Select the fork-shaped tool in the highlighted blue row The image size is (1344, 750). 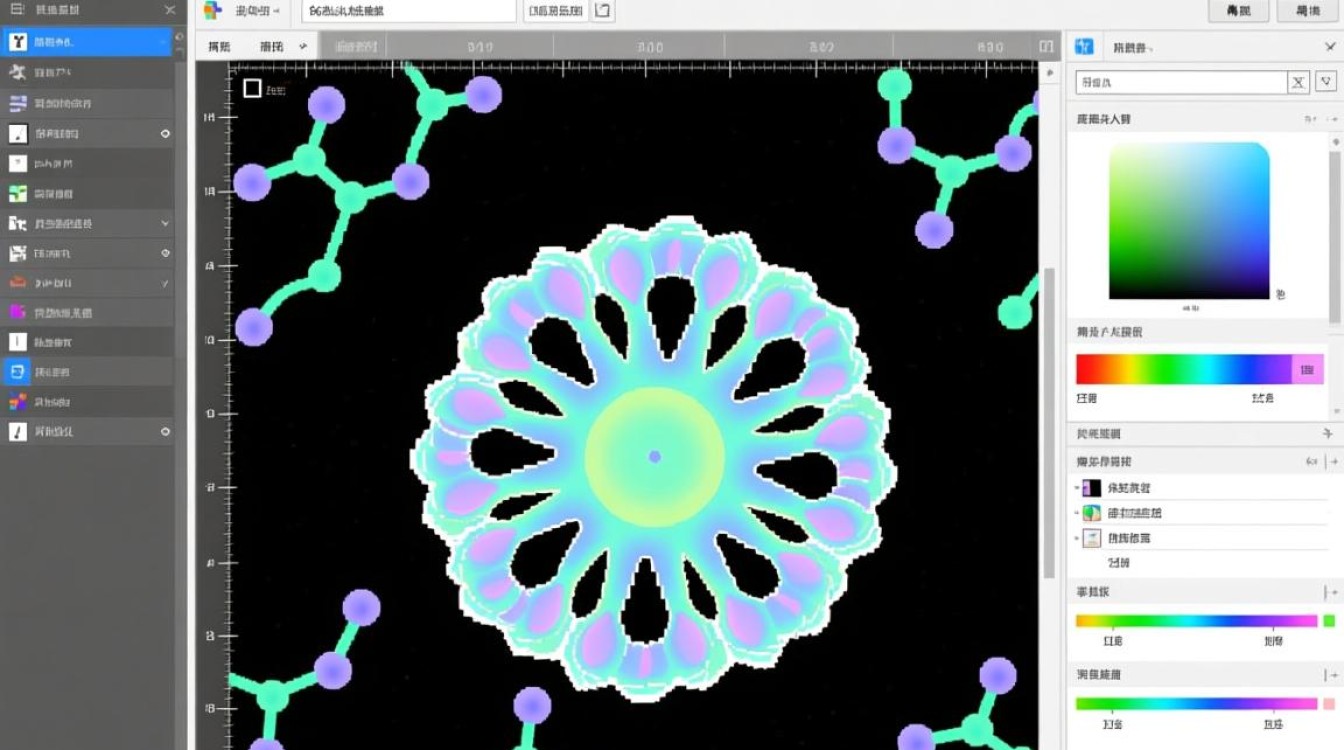(17, 42)
